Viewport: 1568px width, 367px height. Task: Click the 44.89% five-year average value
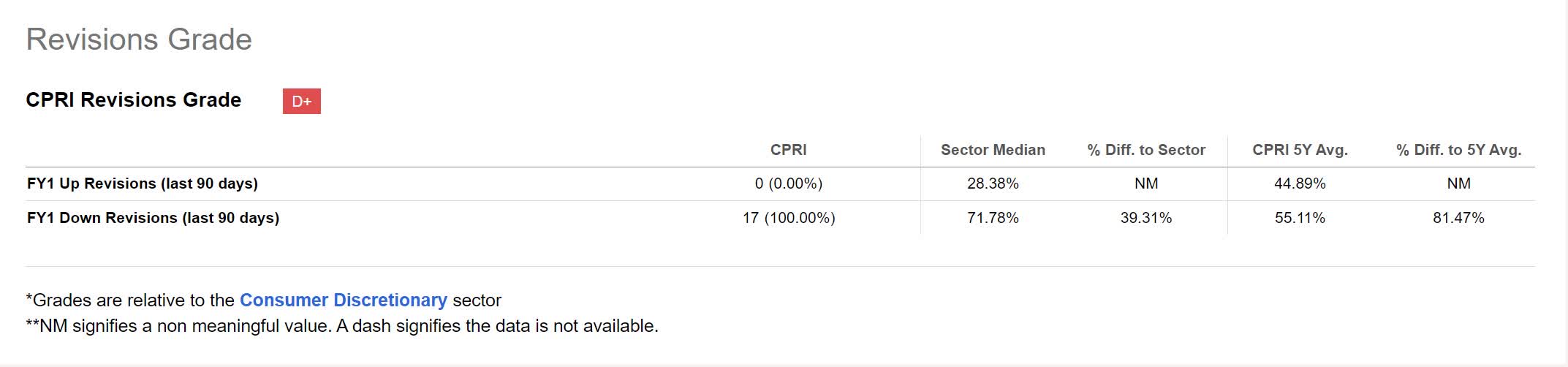1300,183
